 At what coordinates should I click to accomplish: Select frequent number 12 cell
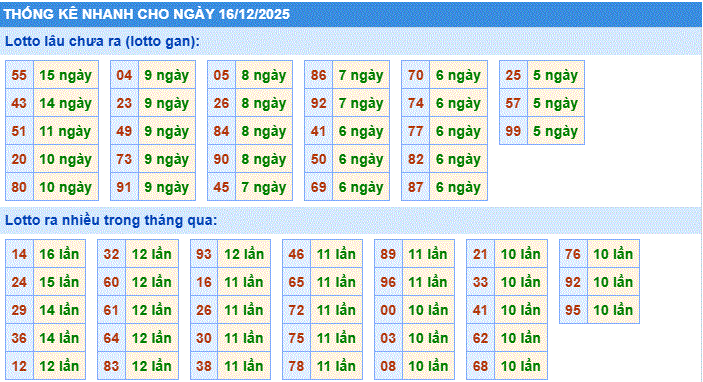tap(19, 365)
